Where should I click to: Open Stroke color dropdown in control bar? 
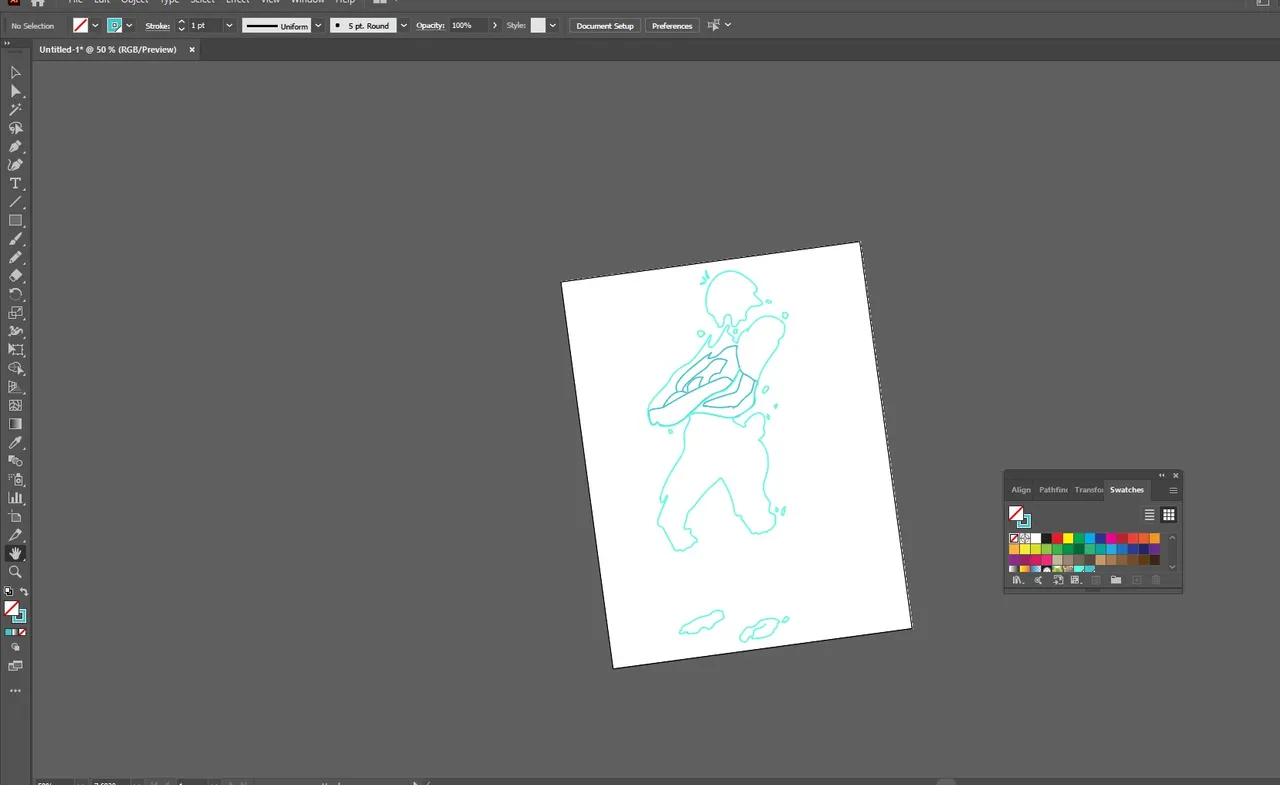click(x=129, y=25)
